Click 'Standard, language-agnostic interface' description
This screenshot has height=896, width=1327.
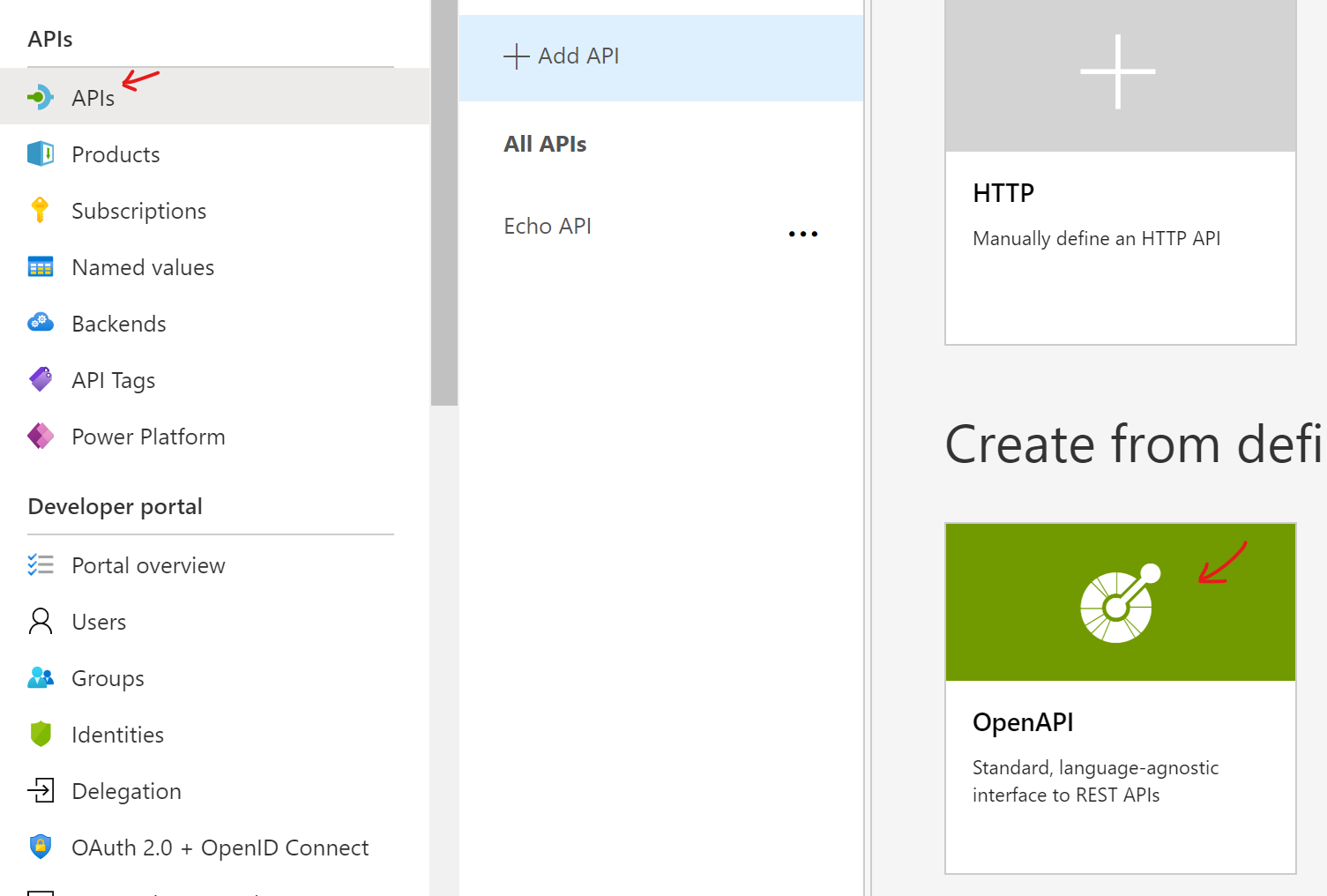(1095, 781)
